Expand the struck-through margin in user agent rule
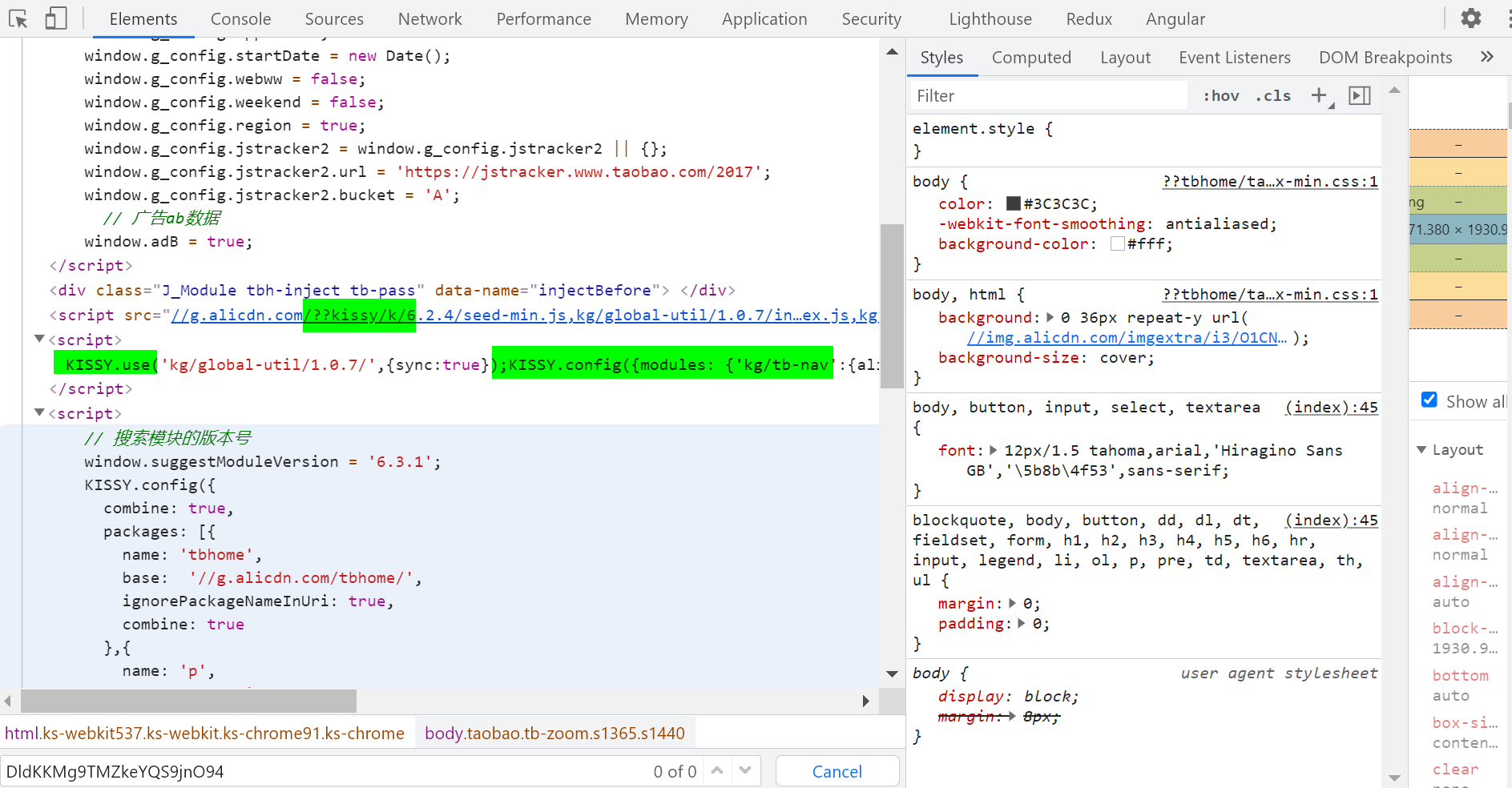Image resolution: width=1512 pixels, height=788 pixels. [x=1013, y=716]
